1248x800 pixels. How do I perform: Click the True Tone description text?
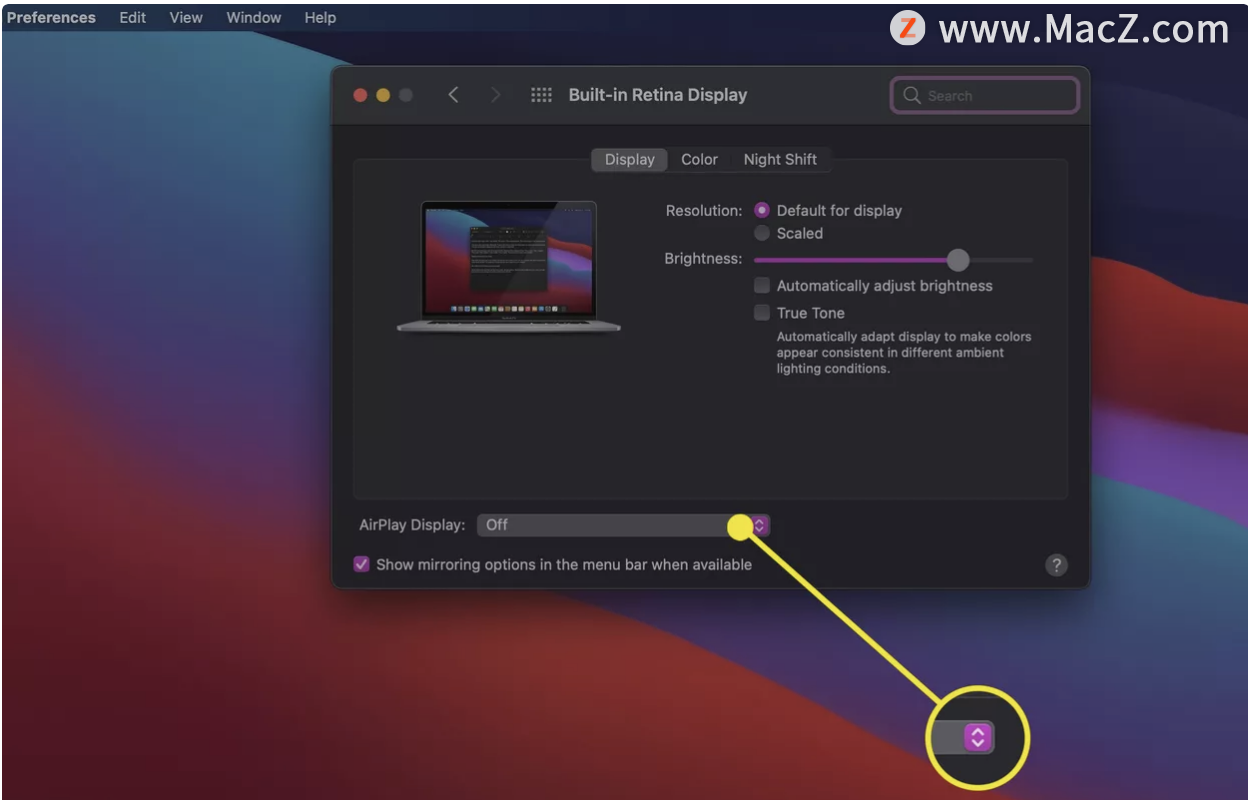(904, 353)
